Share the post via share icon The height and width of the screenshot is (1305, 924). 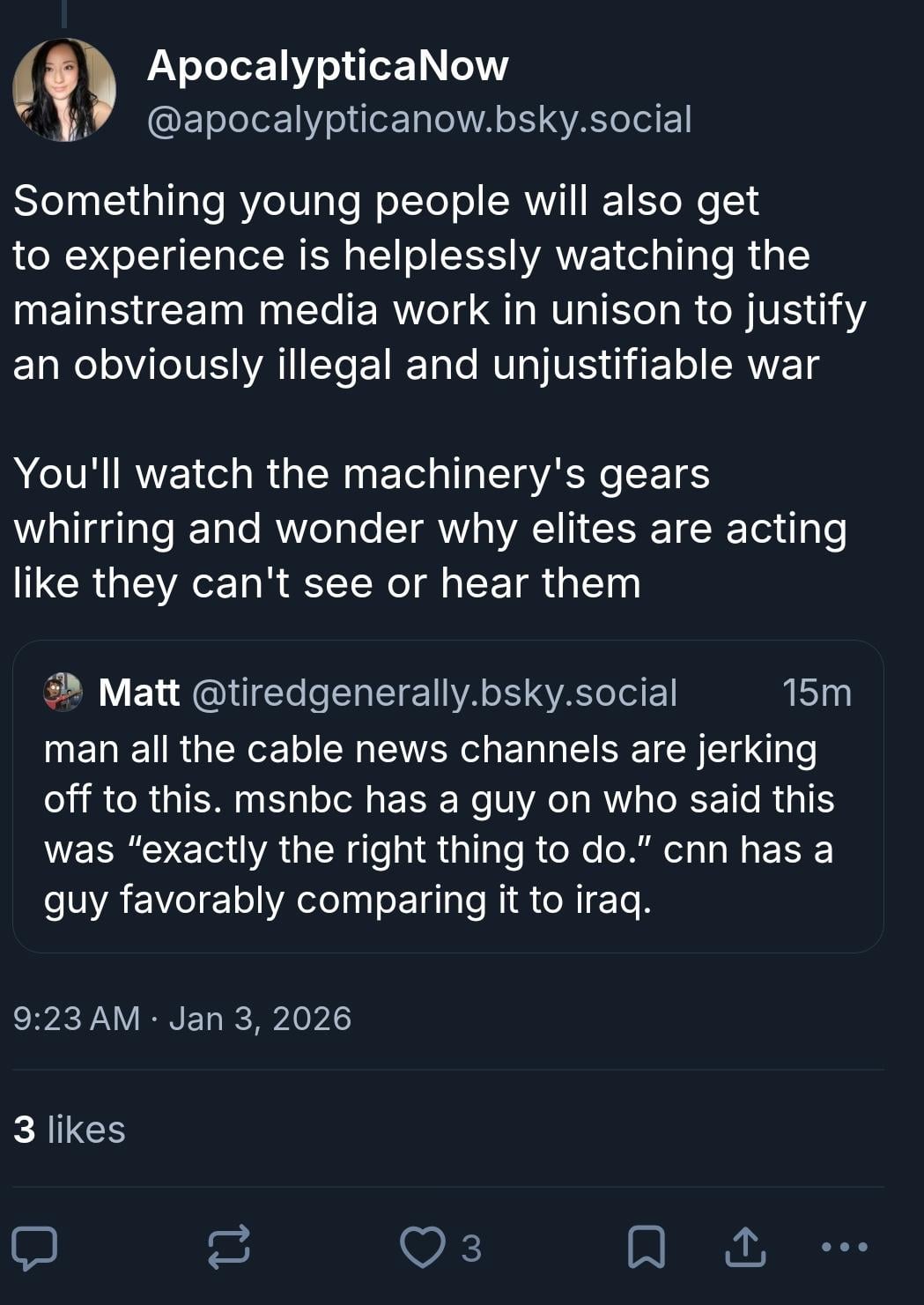745,1247
